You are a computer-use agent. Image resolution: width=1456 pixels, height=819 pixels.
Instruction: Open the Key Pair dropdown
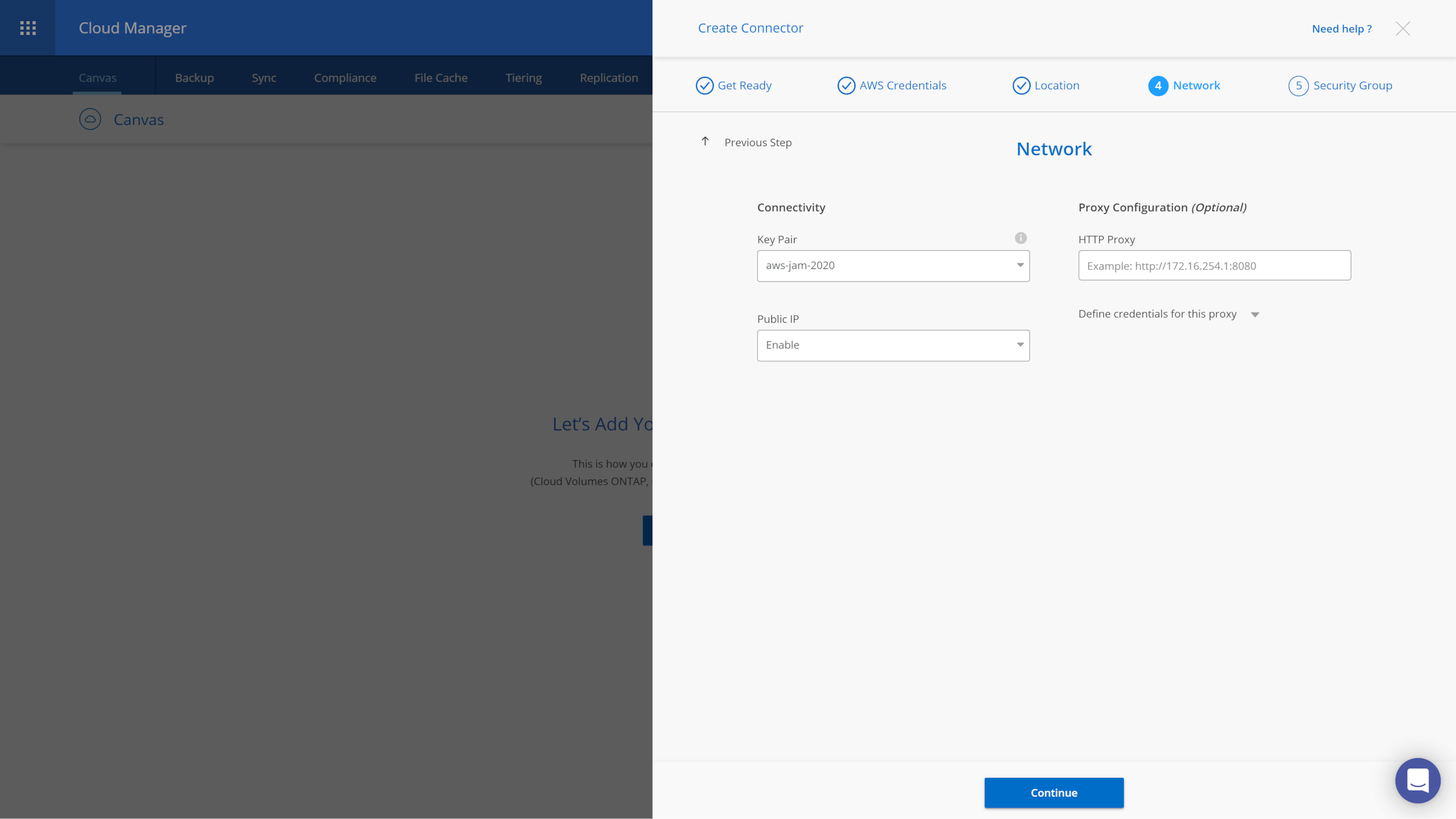pos(893,266)
